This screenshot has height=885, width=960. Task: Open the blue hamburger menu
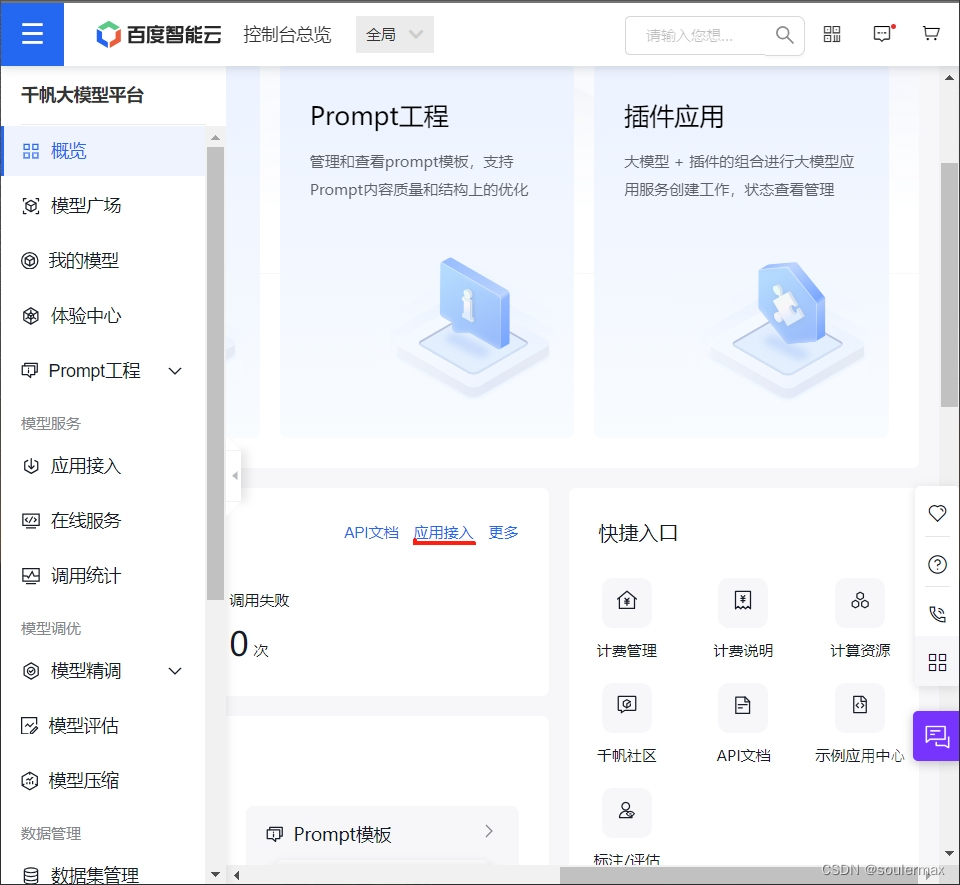pyautogui.click(x=32, y=34)
